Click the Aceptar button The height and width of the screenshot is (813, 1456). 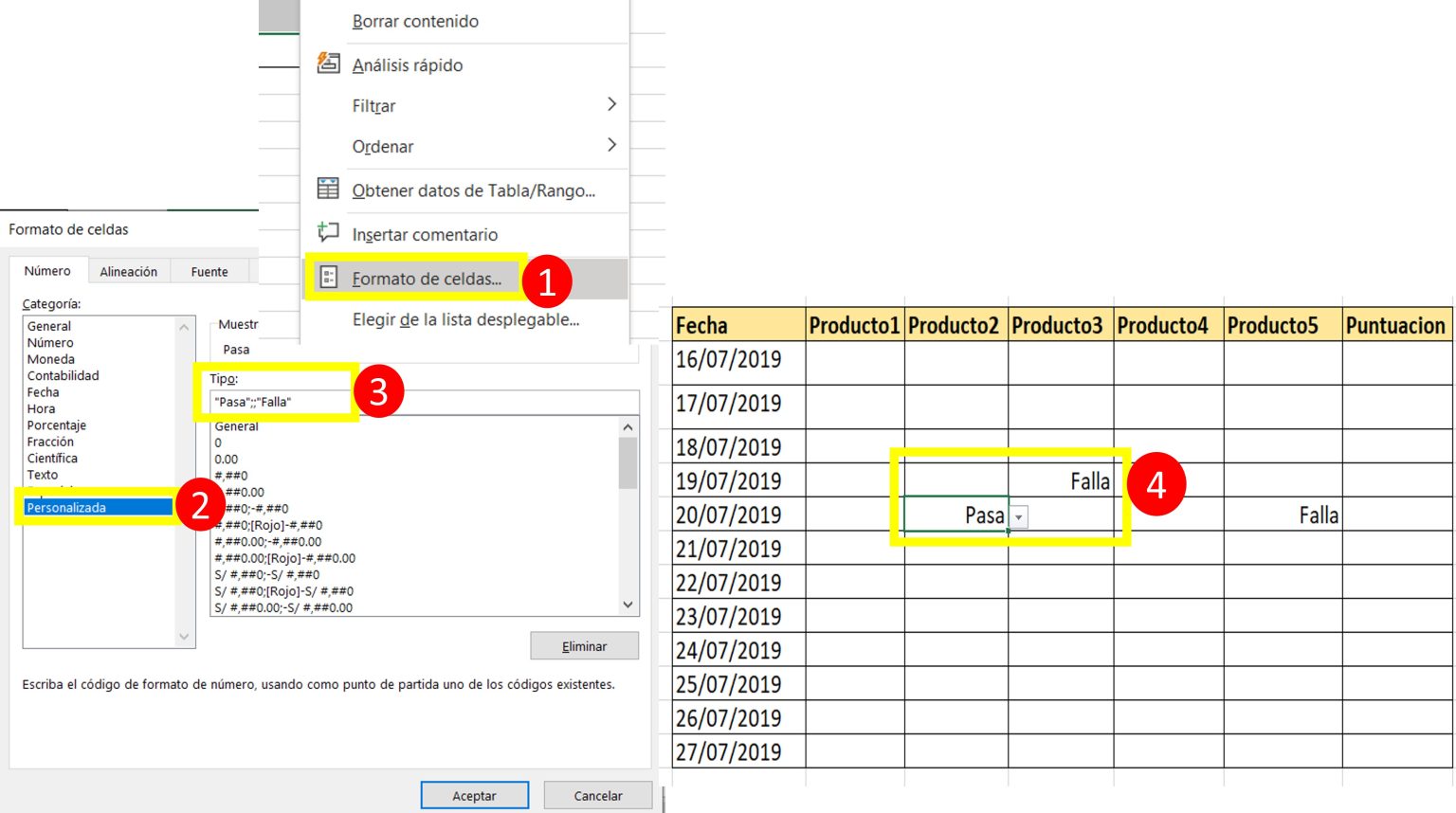tap(475, 795)
